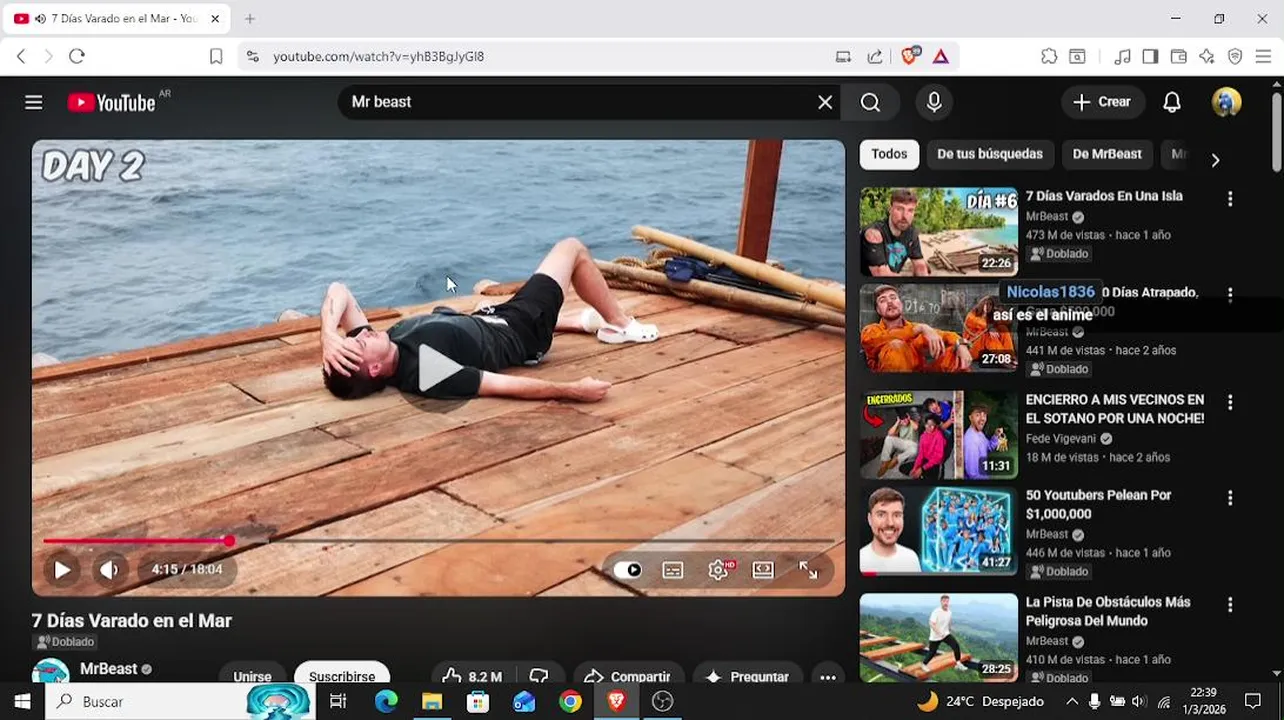Screen dimensions: 1284x720
Task: Go to the YouTube home logo
Action: [112, 102]
